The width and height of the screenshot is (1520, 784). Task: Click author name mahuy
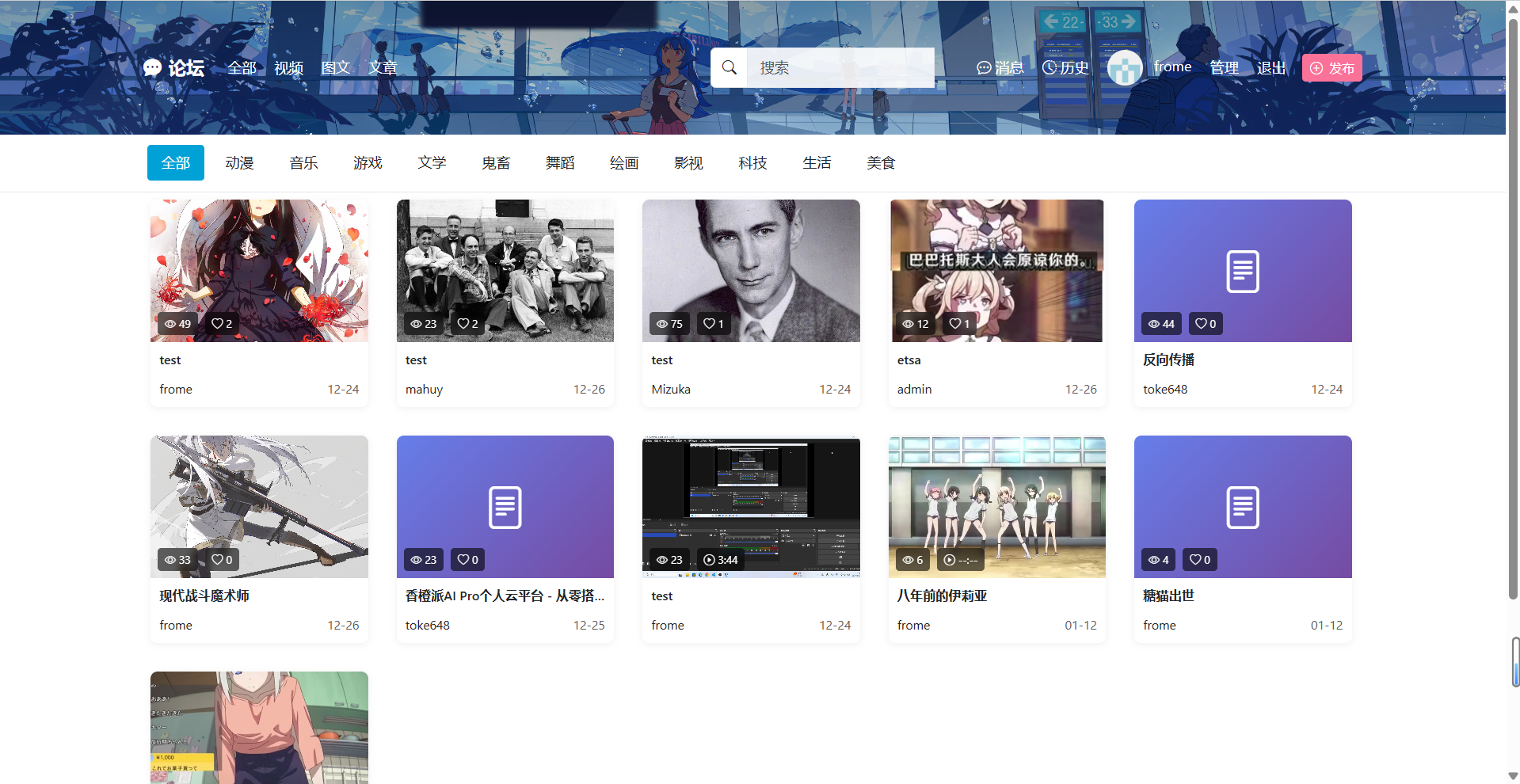(425, 390)
